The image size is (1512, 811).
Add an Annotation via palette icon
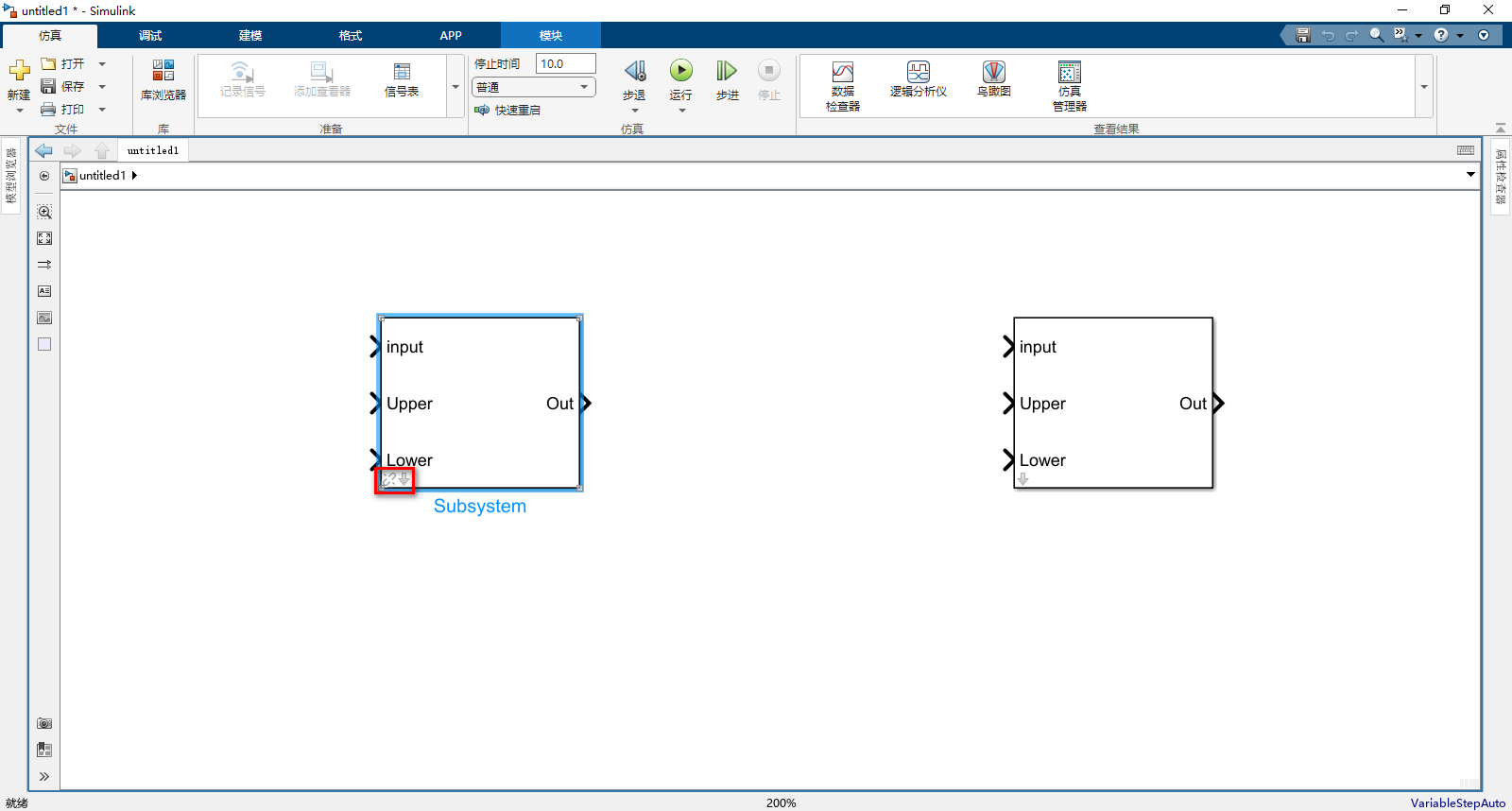pyautogui.click(x=44, y=291)
